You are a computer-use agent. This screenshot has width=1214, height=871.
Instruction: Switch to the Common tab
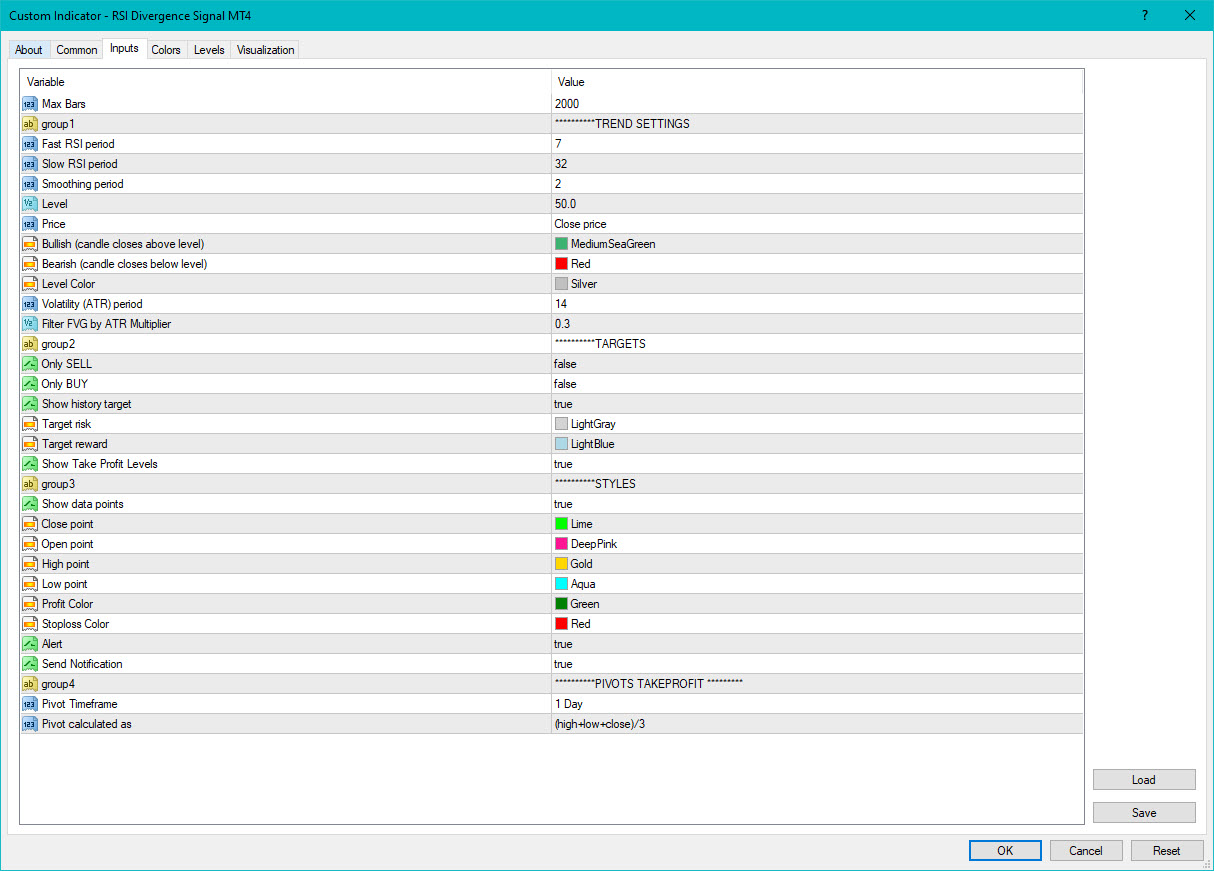coord(77,50)
